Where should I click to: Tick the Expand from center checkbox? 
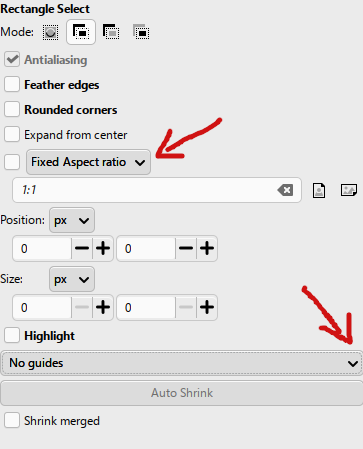pos(12,135)
